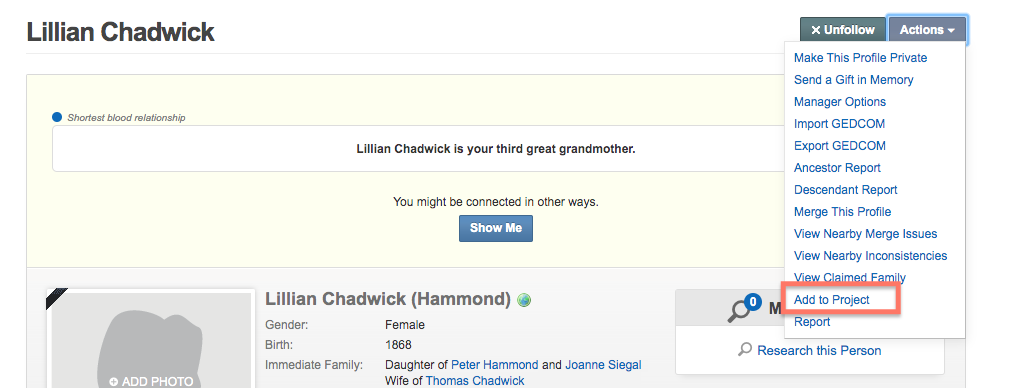This screenshot has height=388, width=1027.
Task: Select Import GEDCOM menu entry
Action: (839, 124)
